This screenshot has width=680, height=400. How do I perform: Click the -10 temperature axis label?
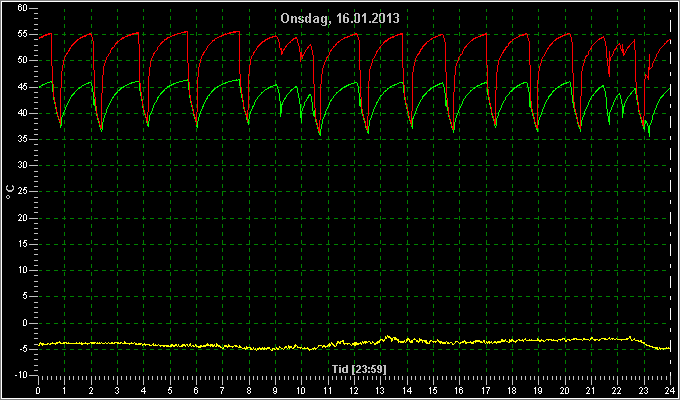[20, 375]
